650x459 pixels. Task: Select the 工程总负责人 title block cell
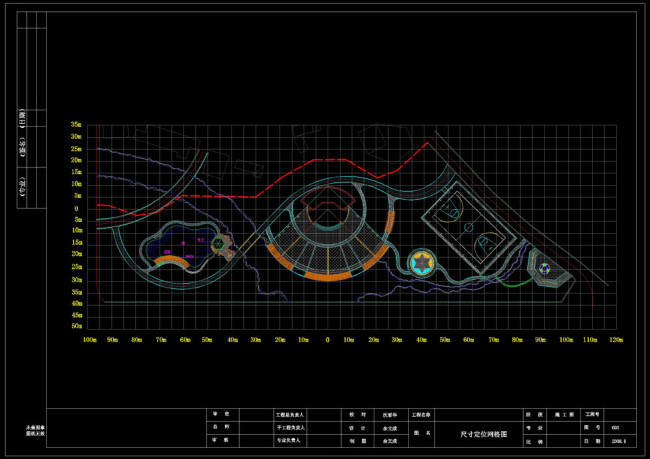click(x=290, y=415)
